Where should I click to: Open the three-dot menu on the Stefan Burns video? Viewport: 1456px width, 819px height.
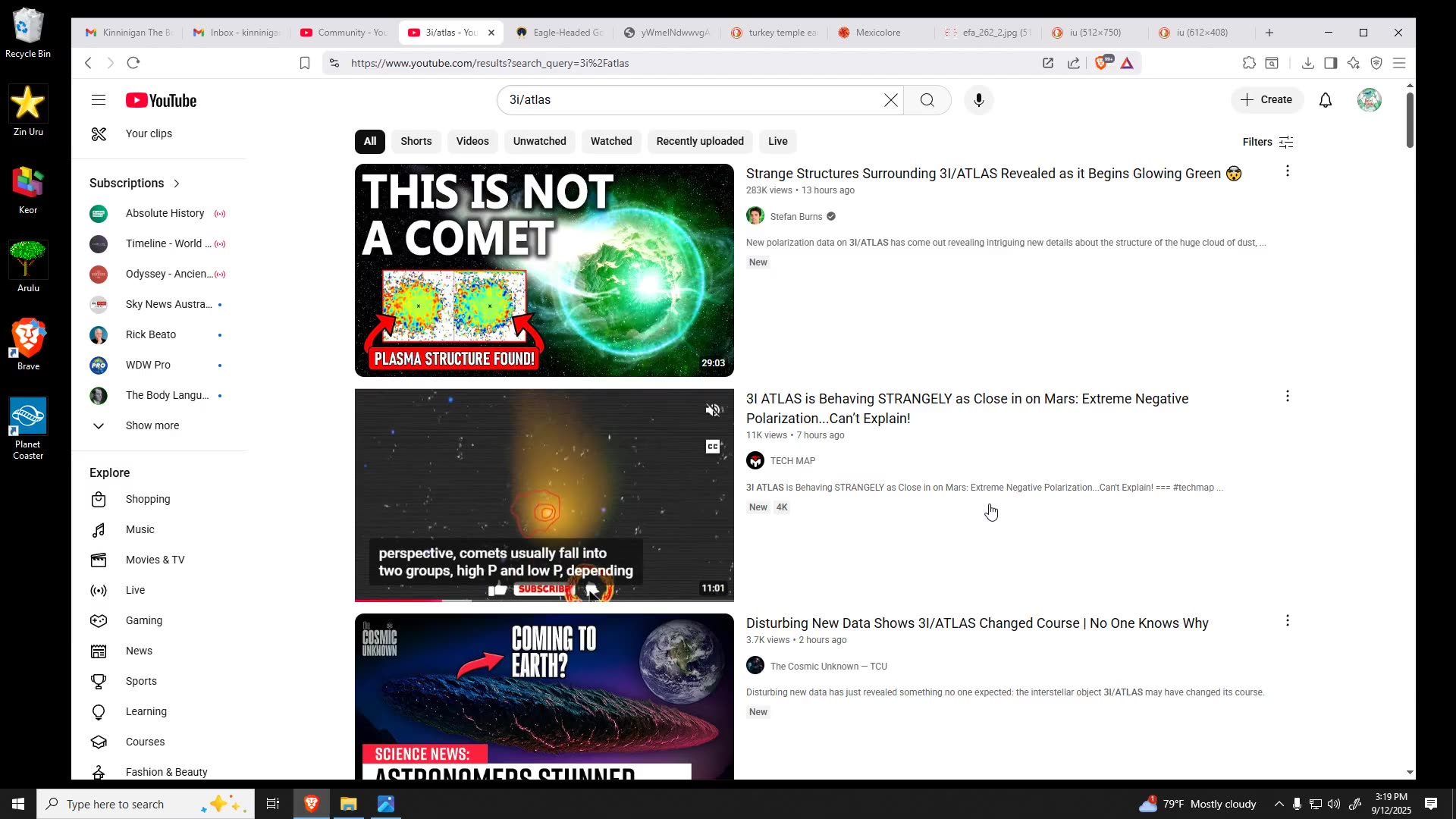click(1287, 171)
